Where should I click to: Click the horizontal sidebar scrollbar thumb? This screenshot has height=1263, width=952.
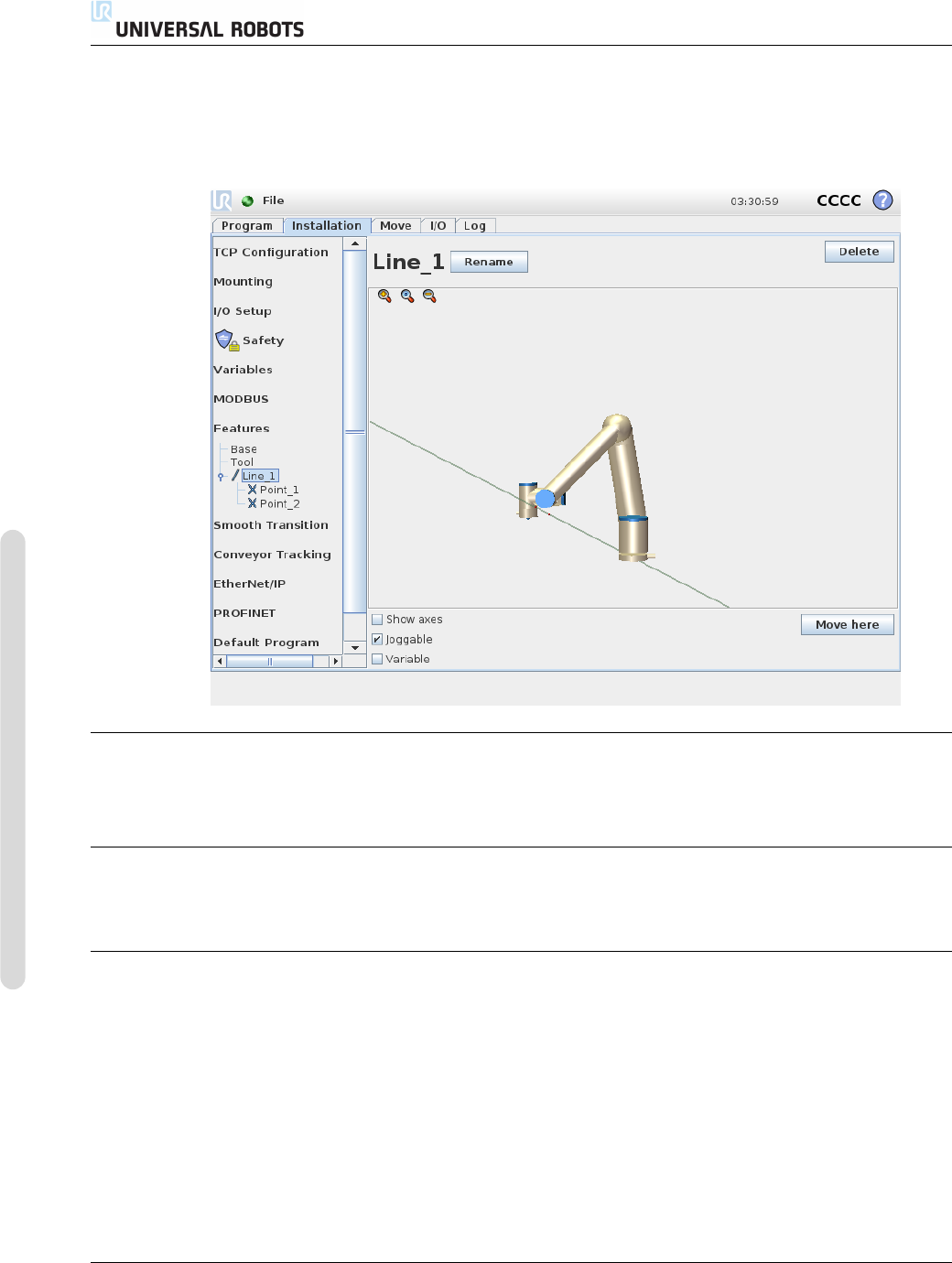pos(270,661)
